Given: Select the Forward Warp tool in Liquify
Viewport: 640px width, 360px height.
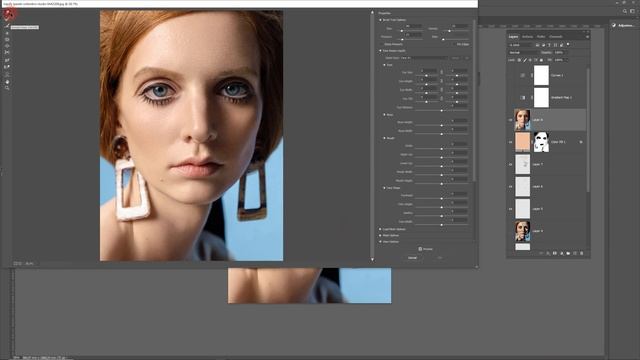Looking at the screenshot, I should click(9, 14).
